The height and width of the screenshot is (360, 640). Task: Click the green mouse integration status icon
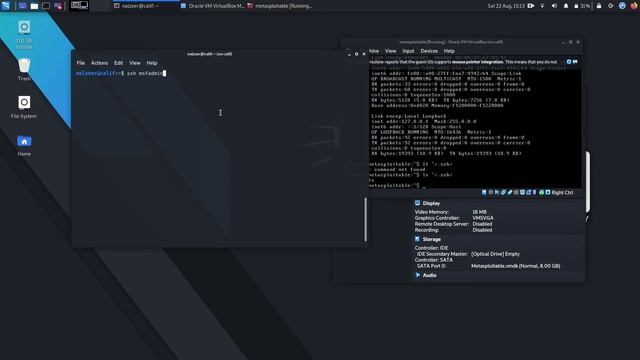[x=542, y=192]
